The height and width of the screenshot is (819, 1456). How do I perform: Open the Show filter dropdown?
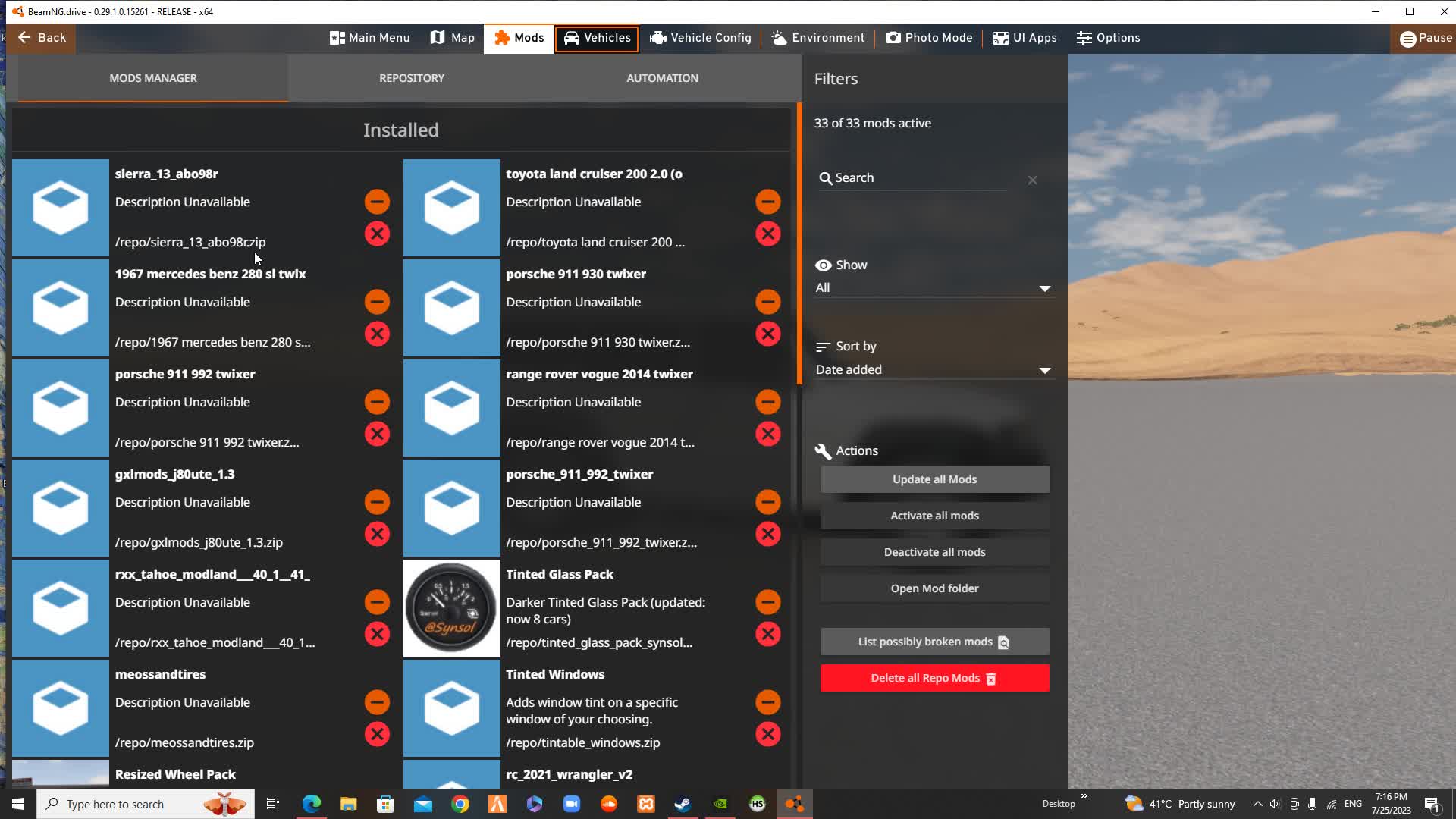(x=934, y=287)
